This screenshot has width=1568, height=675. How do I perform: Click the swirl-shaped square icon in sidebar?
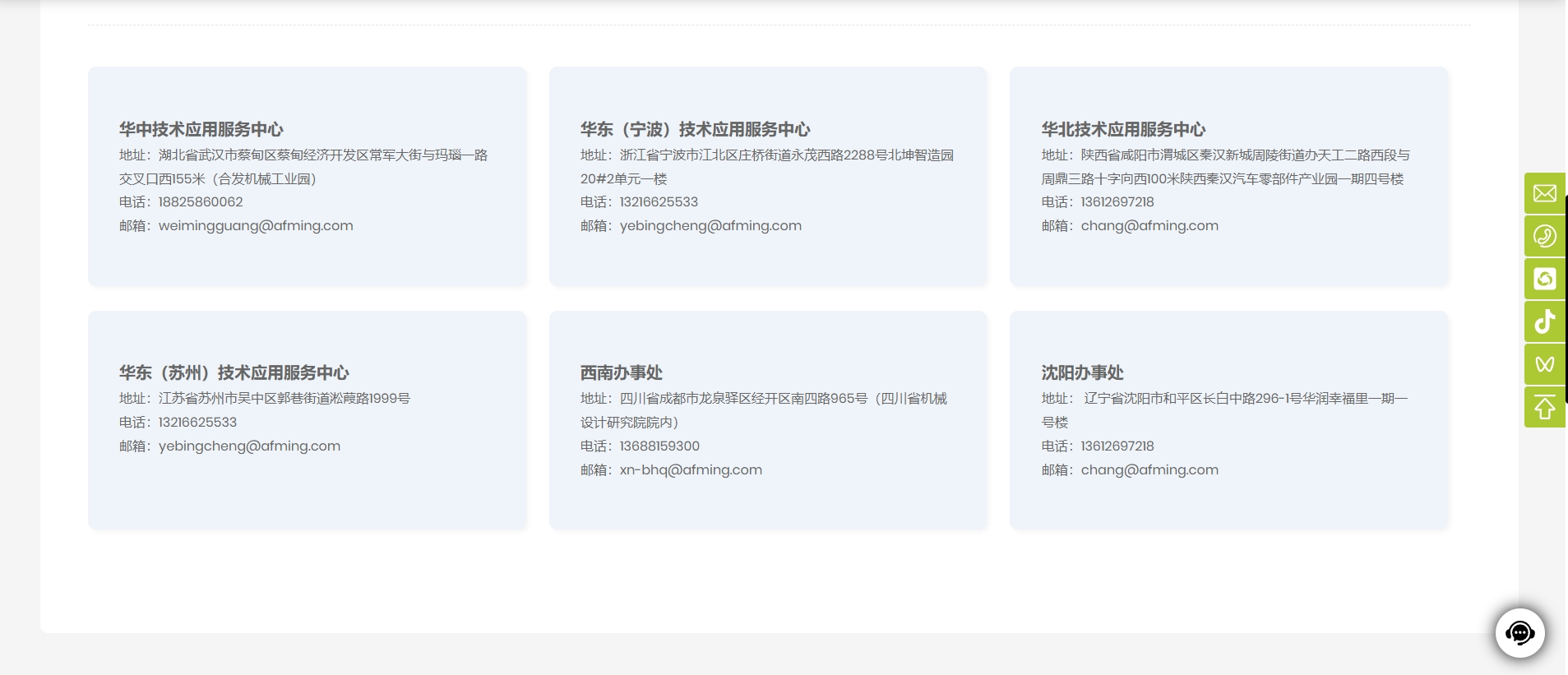click(x=1544, y=279)
